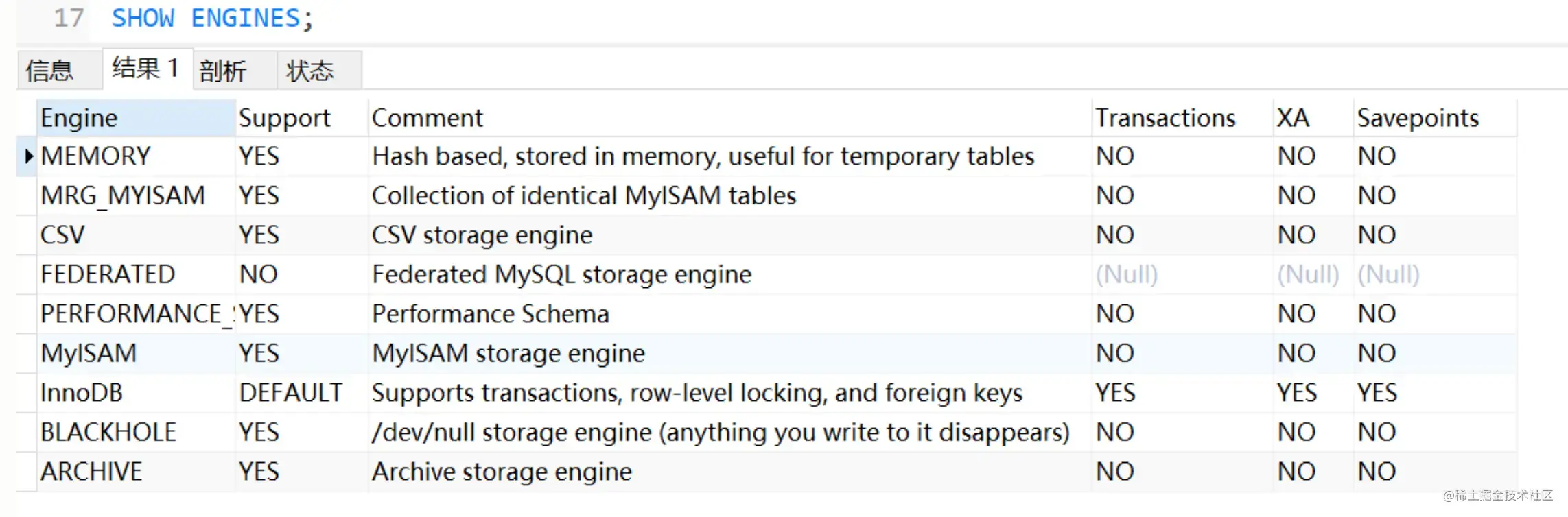The image size is (1568, 517).
Task: Sort results by the Engine column header
Action: pos(78,117)
